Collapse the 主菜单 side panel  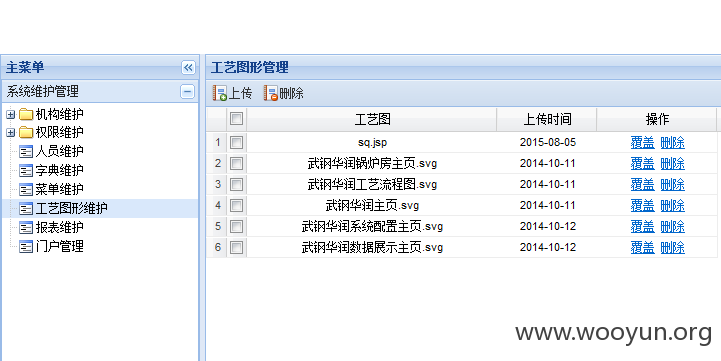(x=188, y=68)
